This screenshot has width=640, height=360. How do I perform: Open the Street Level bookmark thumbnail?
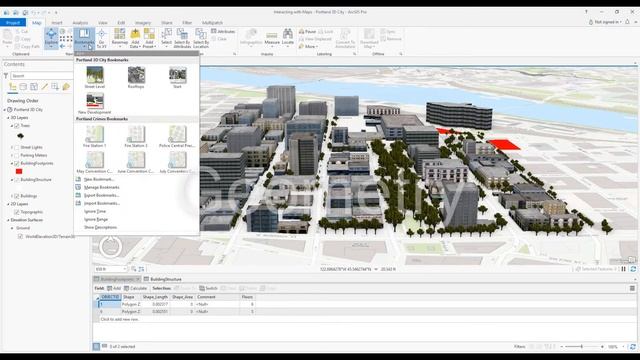[95, 77]
